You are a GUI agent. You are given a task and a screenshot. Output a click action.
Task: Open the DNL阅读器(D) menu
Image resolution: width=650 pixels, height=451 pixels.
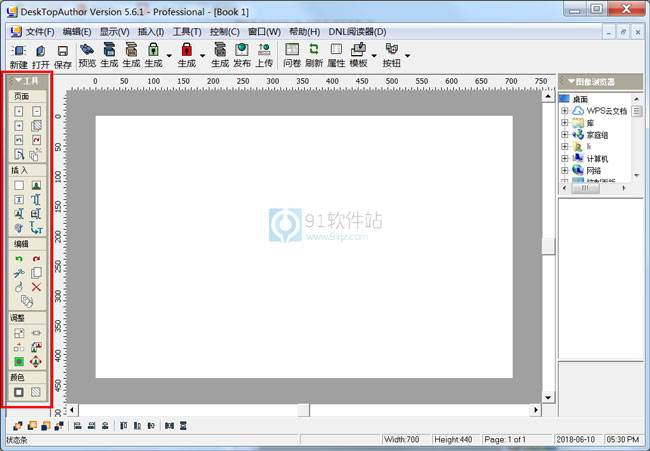pyautogui.click(x=355, y=31)
